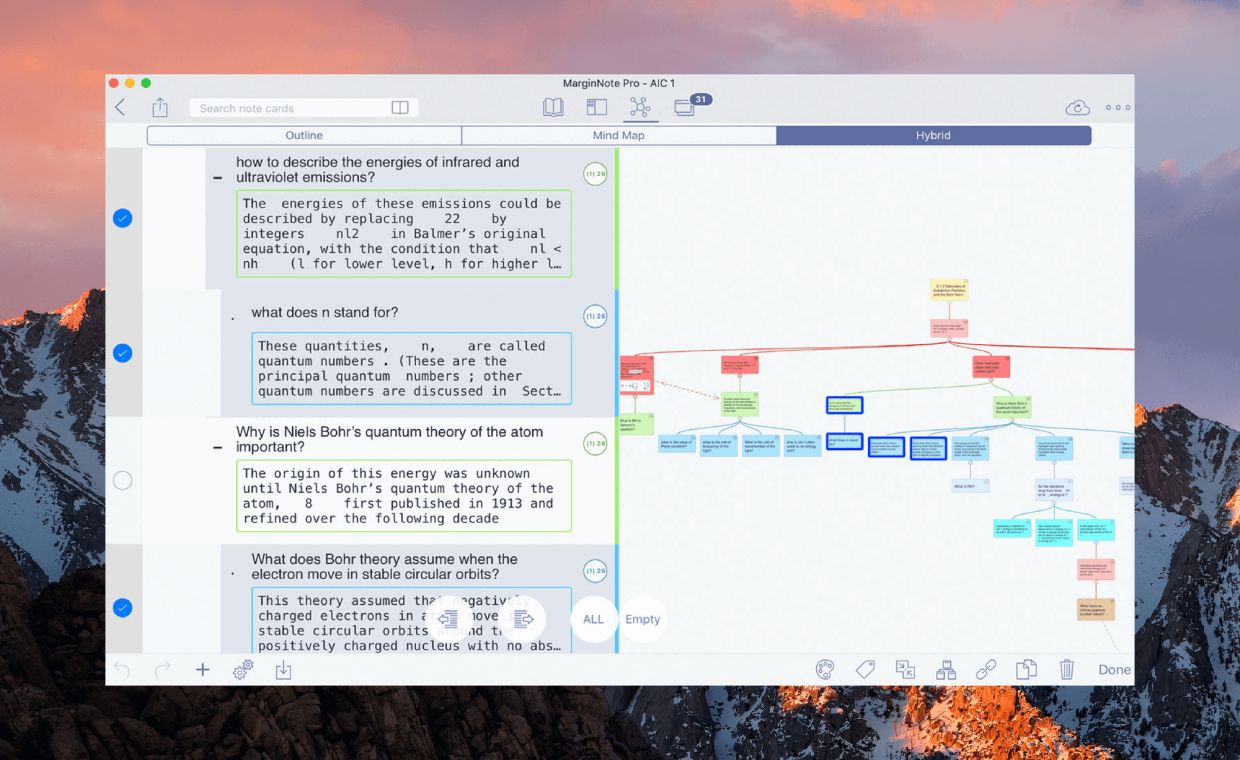Click the group hierarchy icon
The image size is (1240, 760).
coord(946,670)
